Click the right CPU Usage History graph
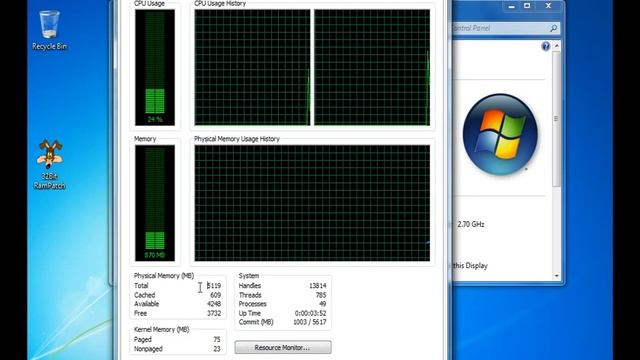 (372, 67)
